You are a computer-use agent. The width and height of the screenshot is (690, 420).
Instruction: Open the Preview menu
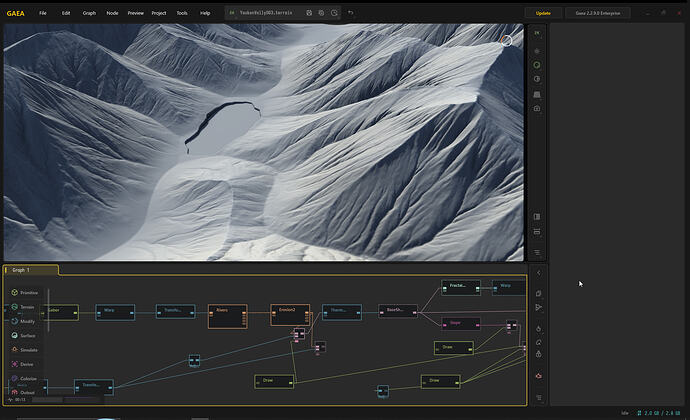click(x=136, y=13)
